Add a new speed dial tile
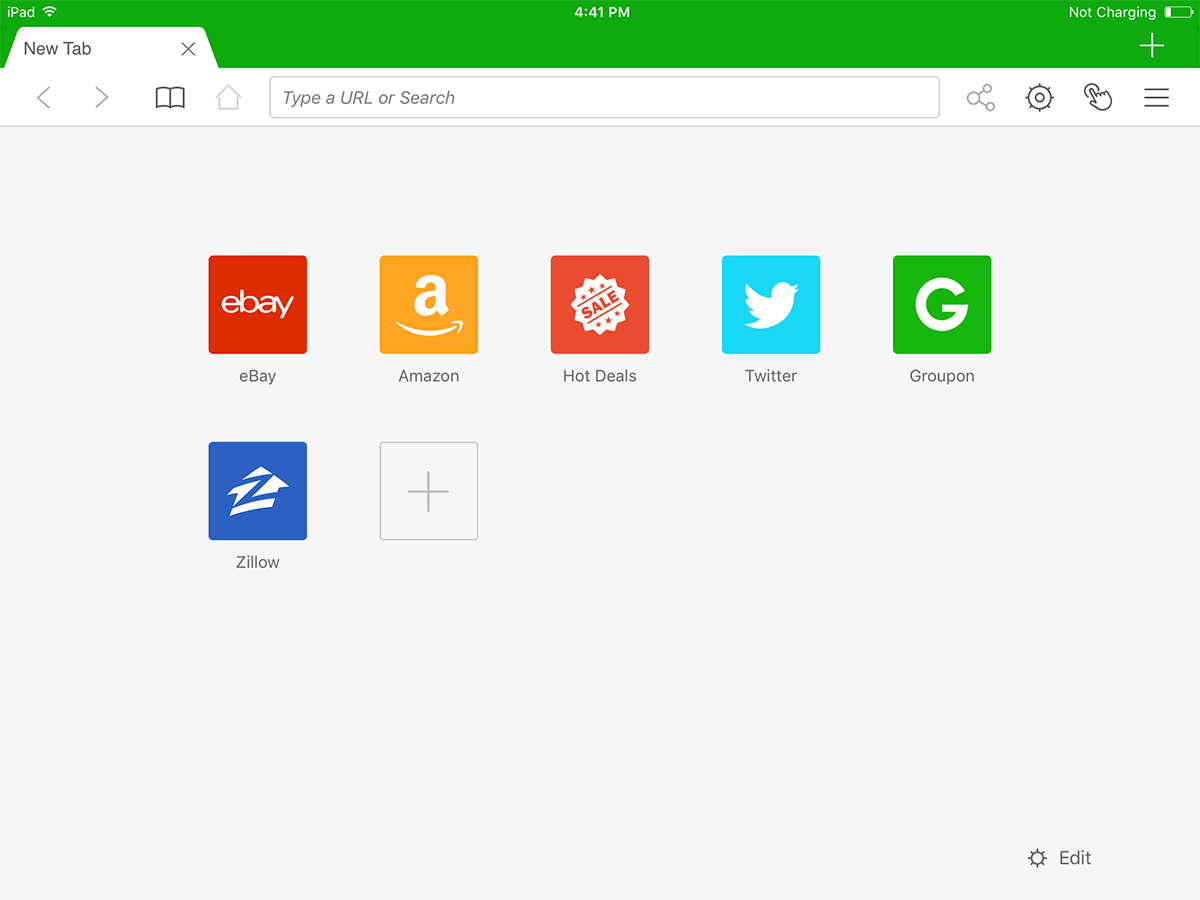Screen dimensions: 1200x900 pos(429,491)
